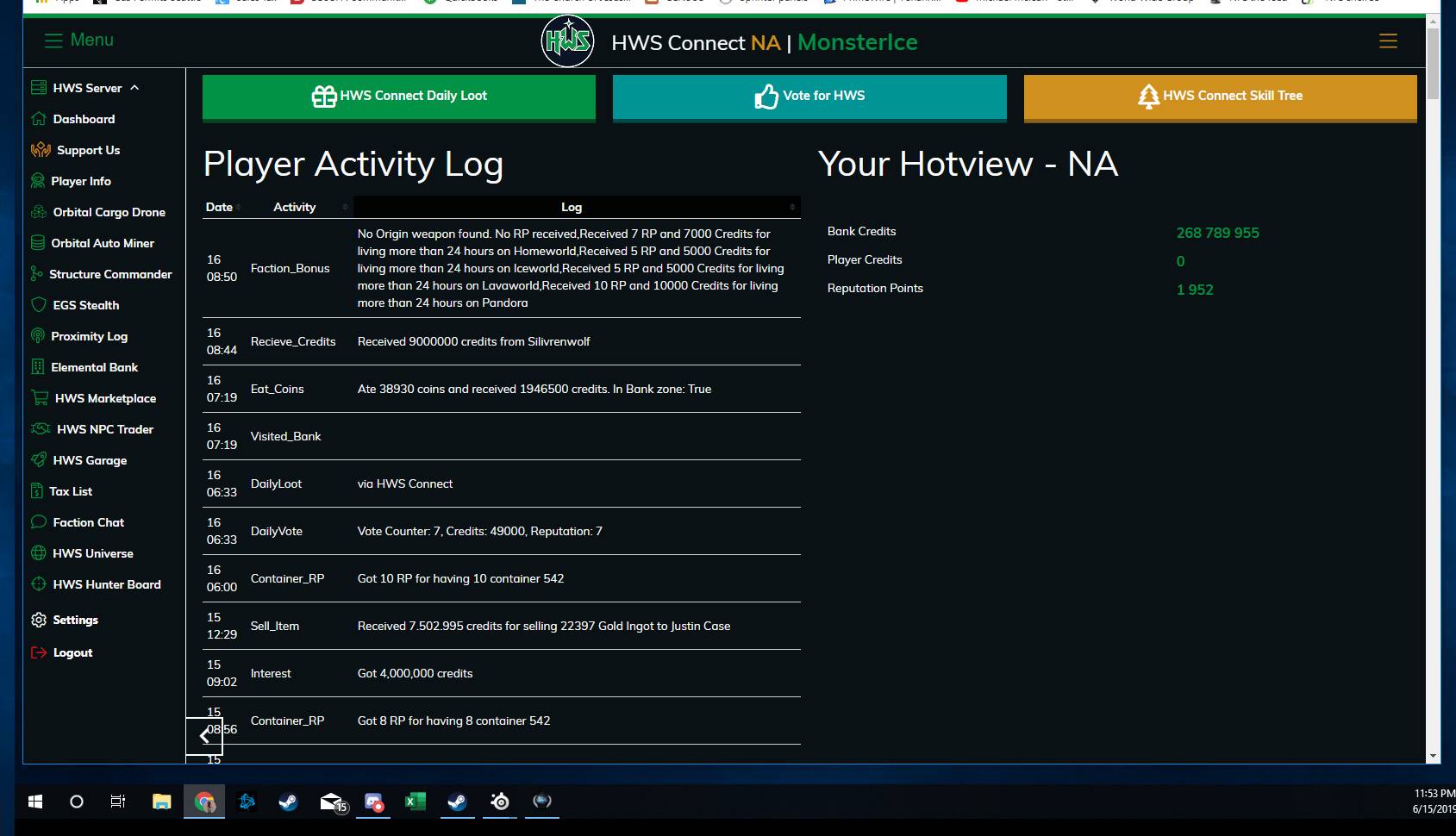Go to Elemental Bank in sidebar
1456x836 pixels.
tap(94, 367)
